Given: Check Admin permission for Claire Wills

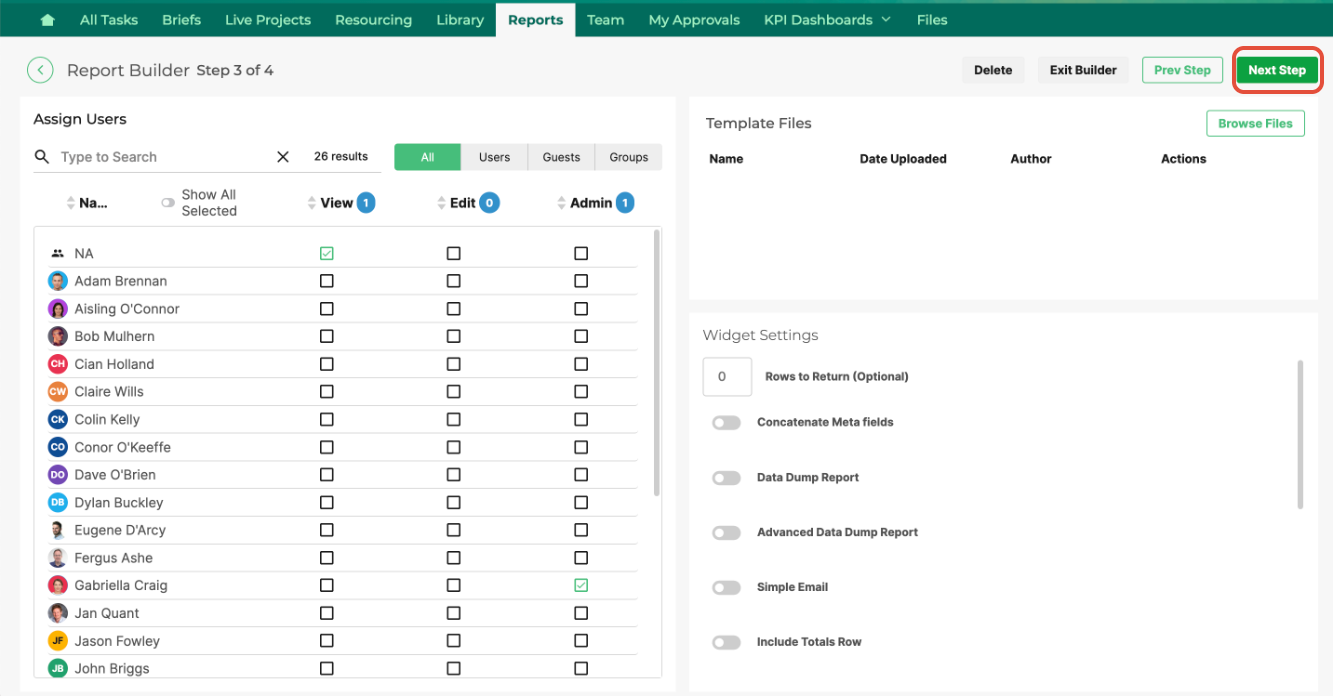Looking at the screenshot, I should point(581,392).
